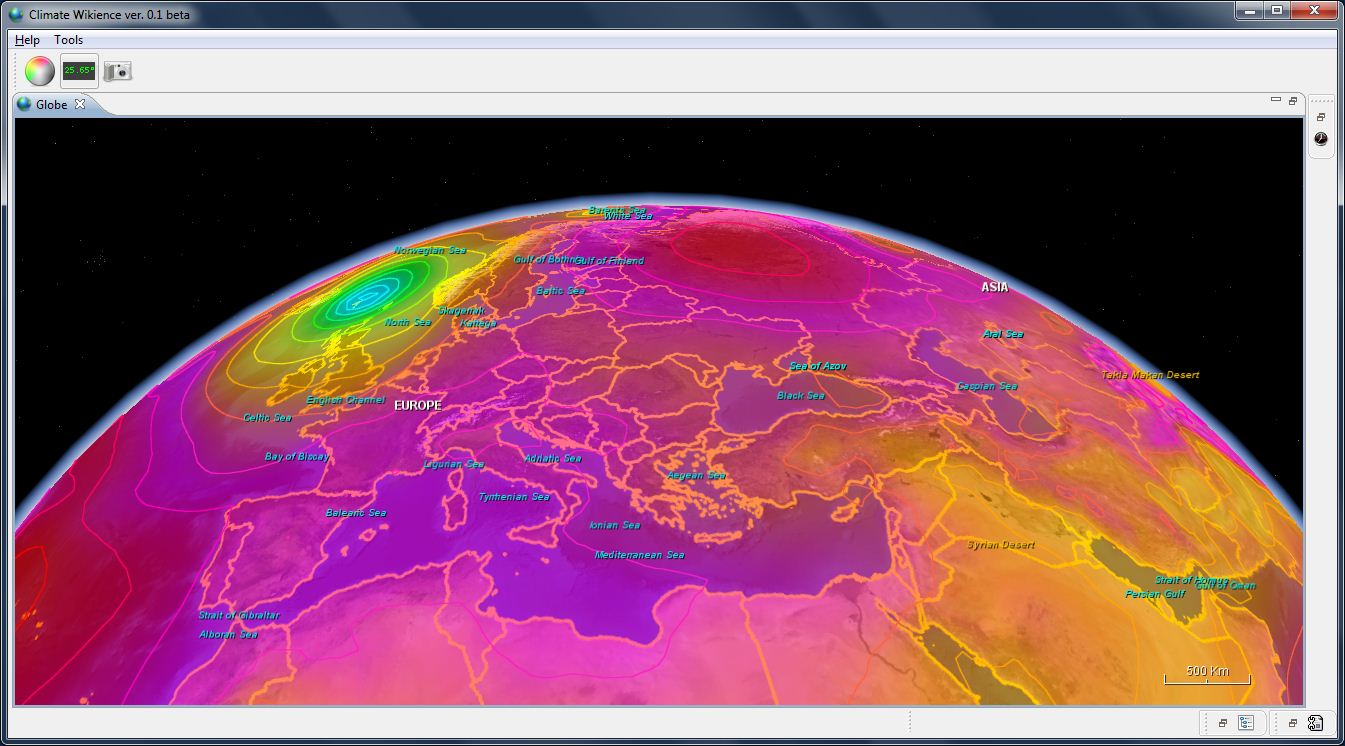Open the Help menu
This screenshot has height=746, width=1345.
(x=27, y=40)
